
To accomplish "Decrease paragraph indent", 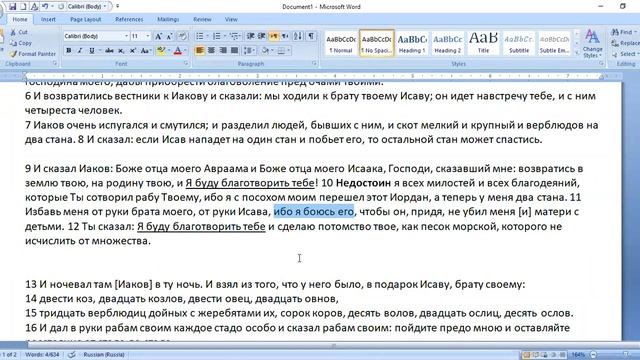I will click(x=251, y=36).
